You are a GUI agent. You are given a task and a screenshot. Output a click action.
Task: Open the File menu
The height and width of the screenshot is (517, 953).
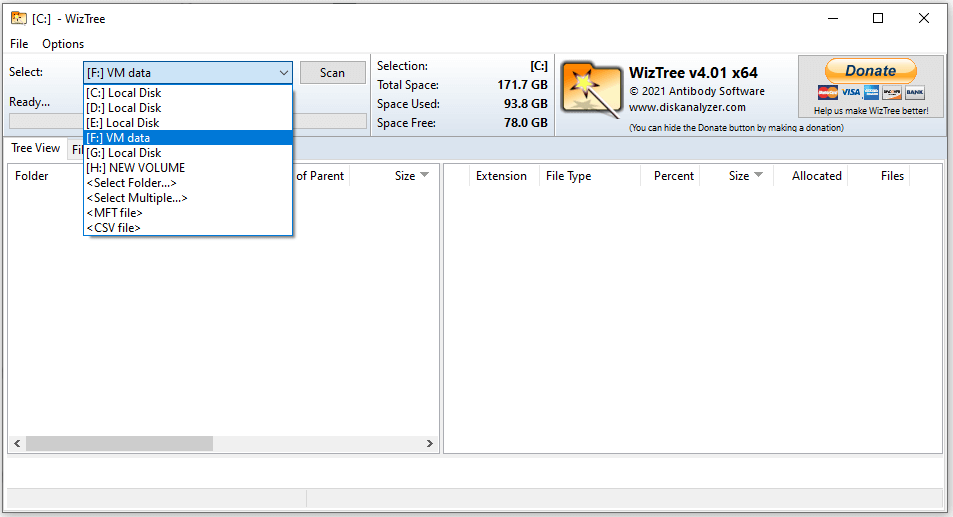19,44
